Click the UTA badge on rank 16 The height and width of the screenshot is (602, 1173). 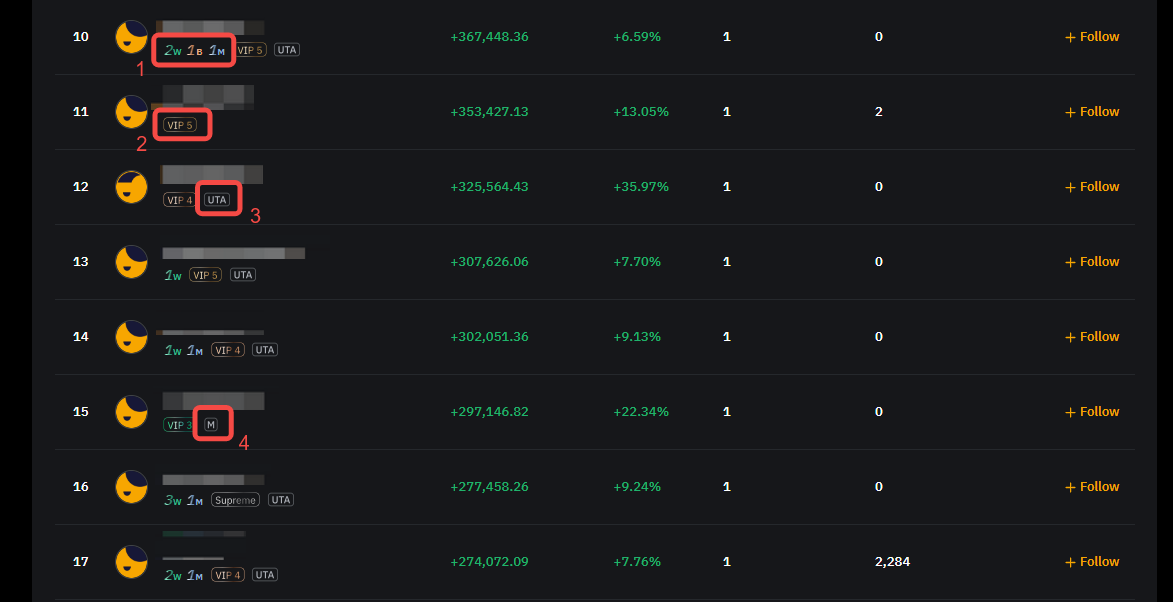[x=280, y=499]
